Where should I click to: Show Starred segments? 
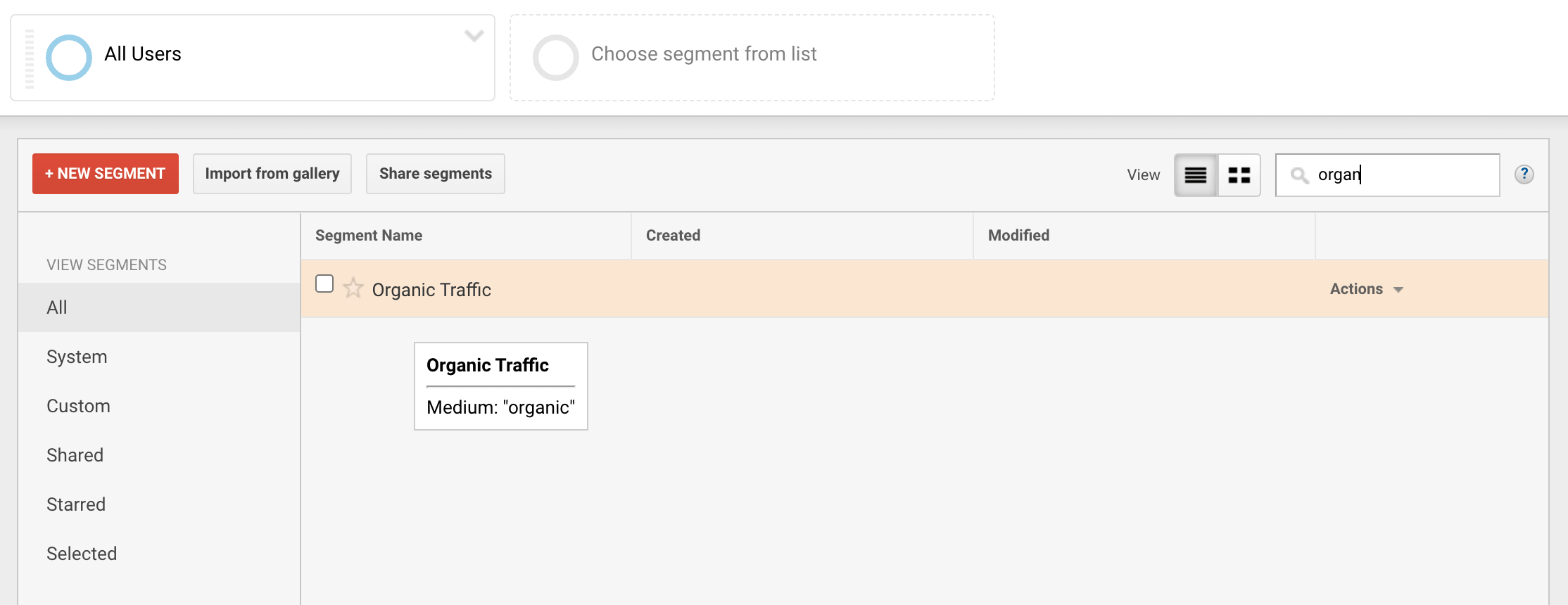[x=76, y=504]
